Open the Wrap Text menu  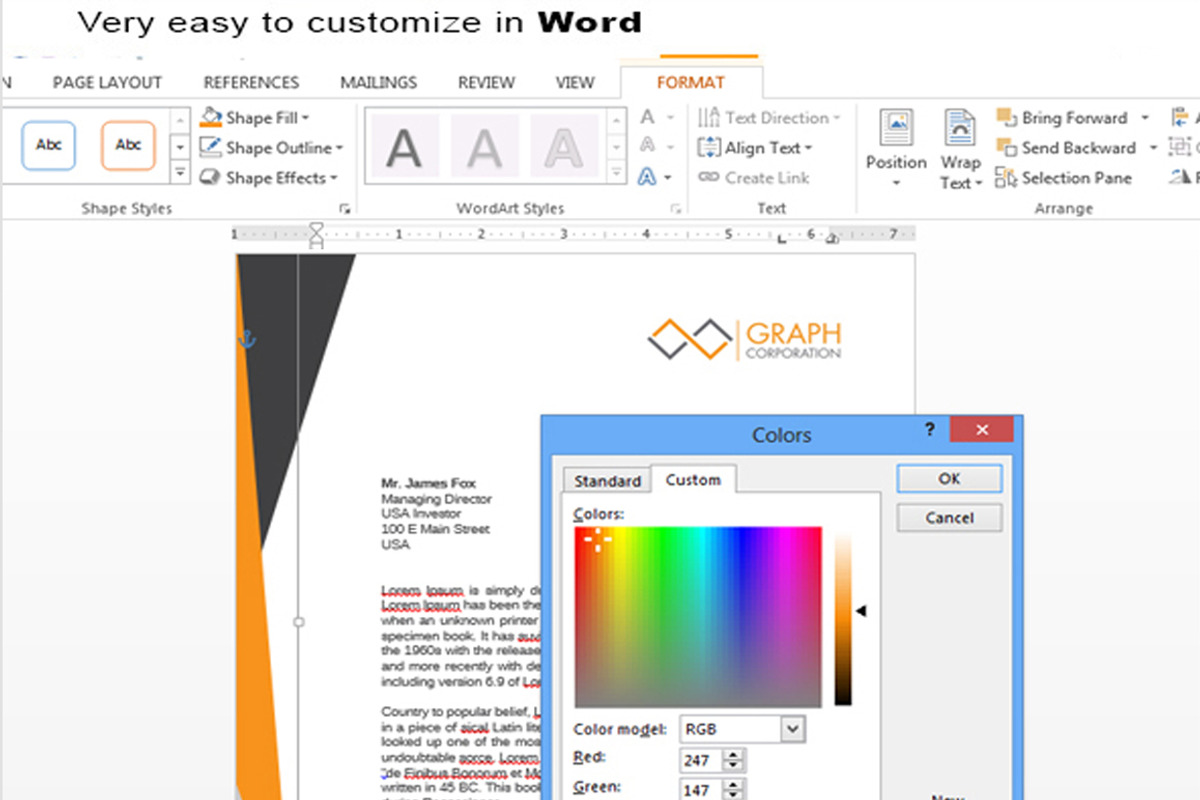[x=960, y=149]
